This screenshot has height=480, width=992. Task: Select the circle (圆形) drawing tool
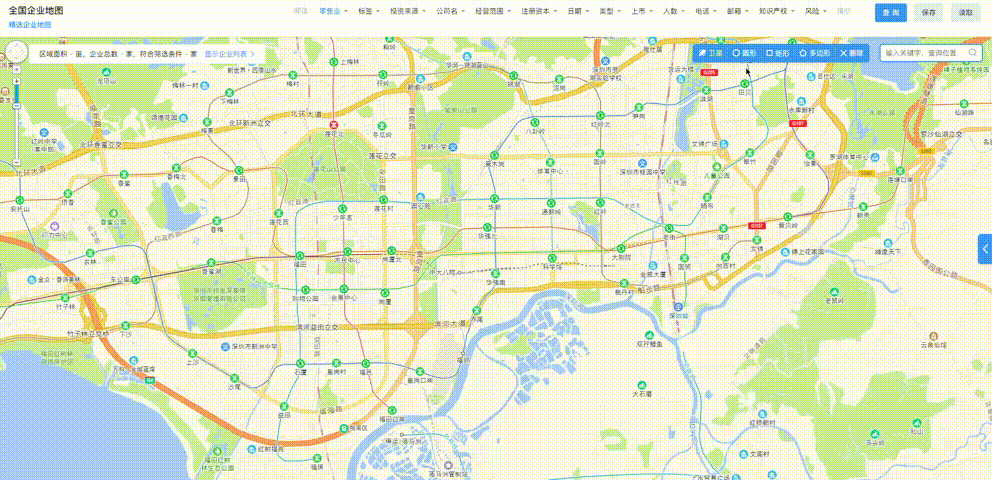tap(744, 53)
